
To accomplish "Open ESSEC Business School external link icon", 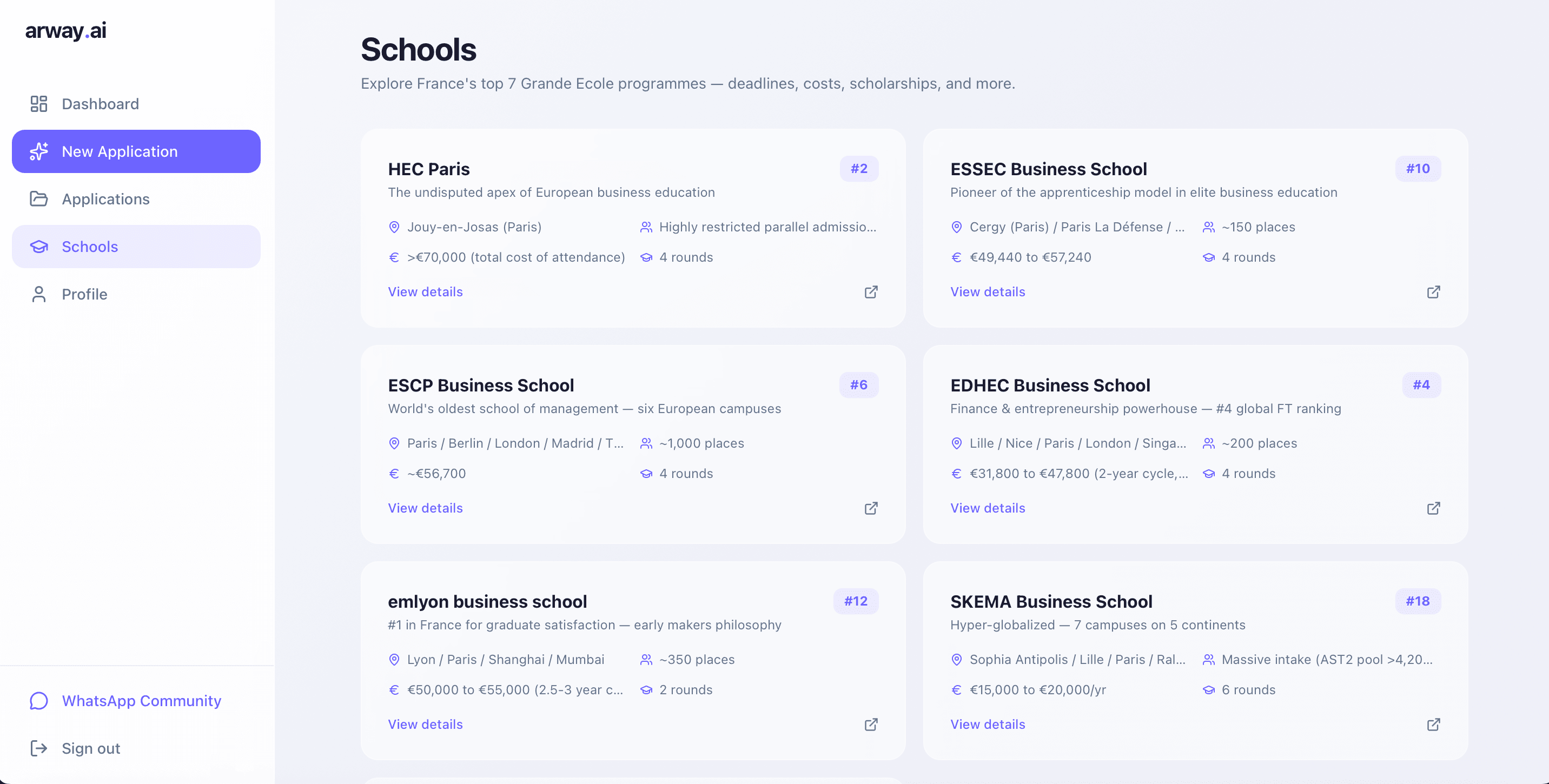I will [1433, 292].
